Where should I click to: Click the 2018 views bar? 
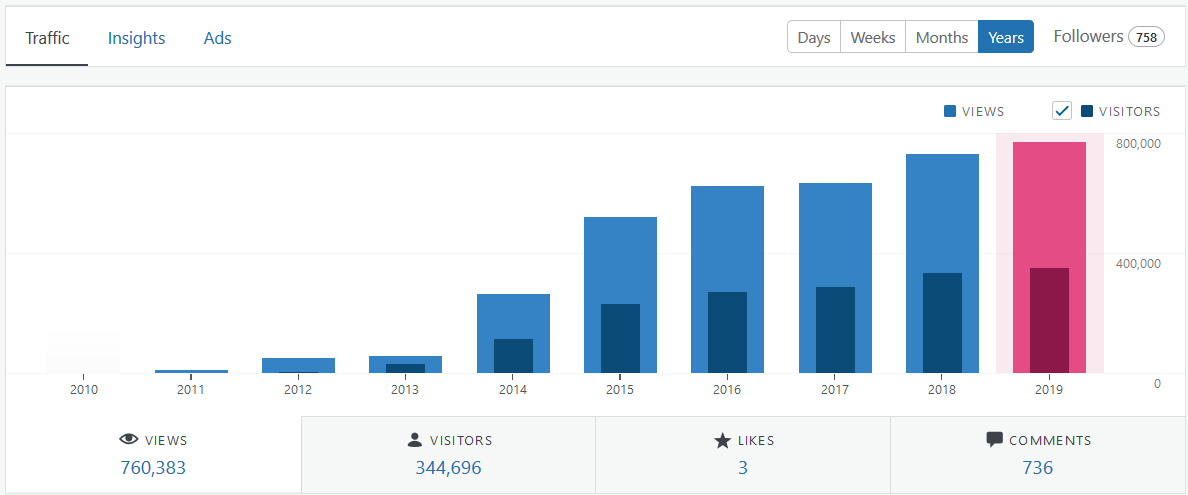[x=943, y=263]
